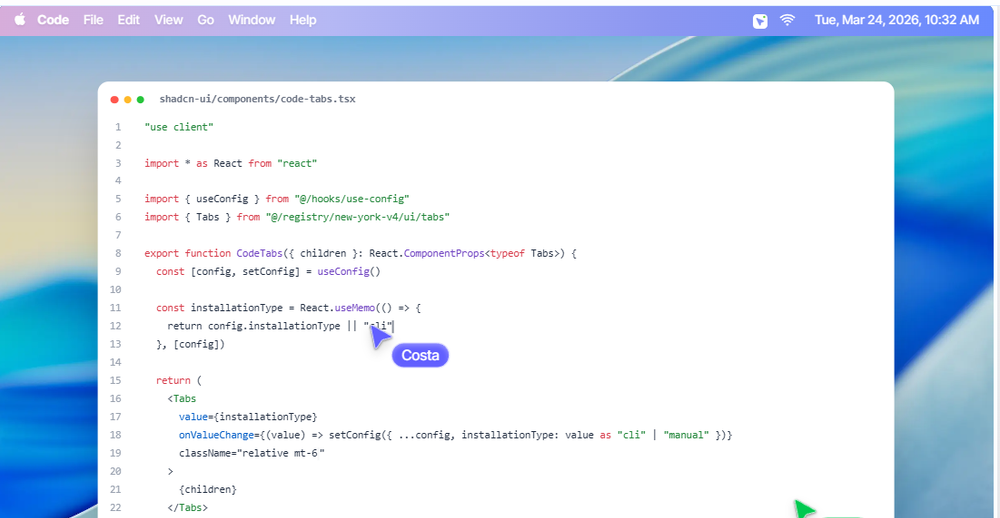Open the View menu
The image size is (1000, 518).
coord(168,20)
